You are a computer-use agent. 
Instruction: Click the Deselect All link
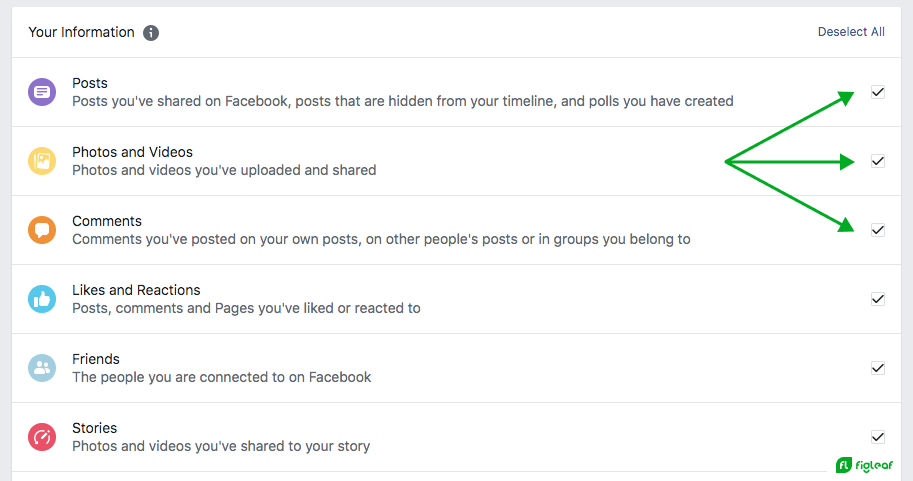pos(851,32)
